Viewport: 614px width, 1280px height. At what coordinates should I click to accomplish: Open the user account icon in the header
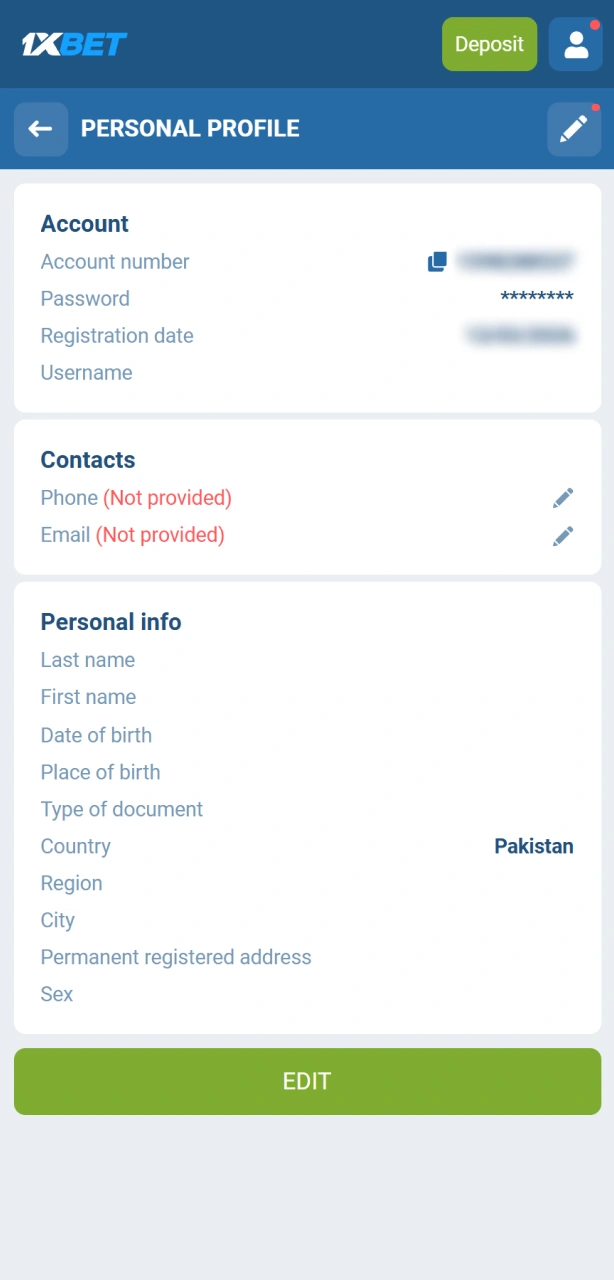pyautogui.click(x=575, y=43)
